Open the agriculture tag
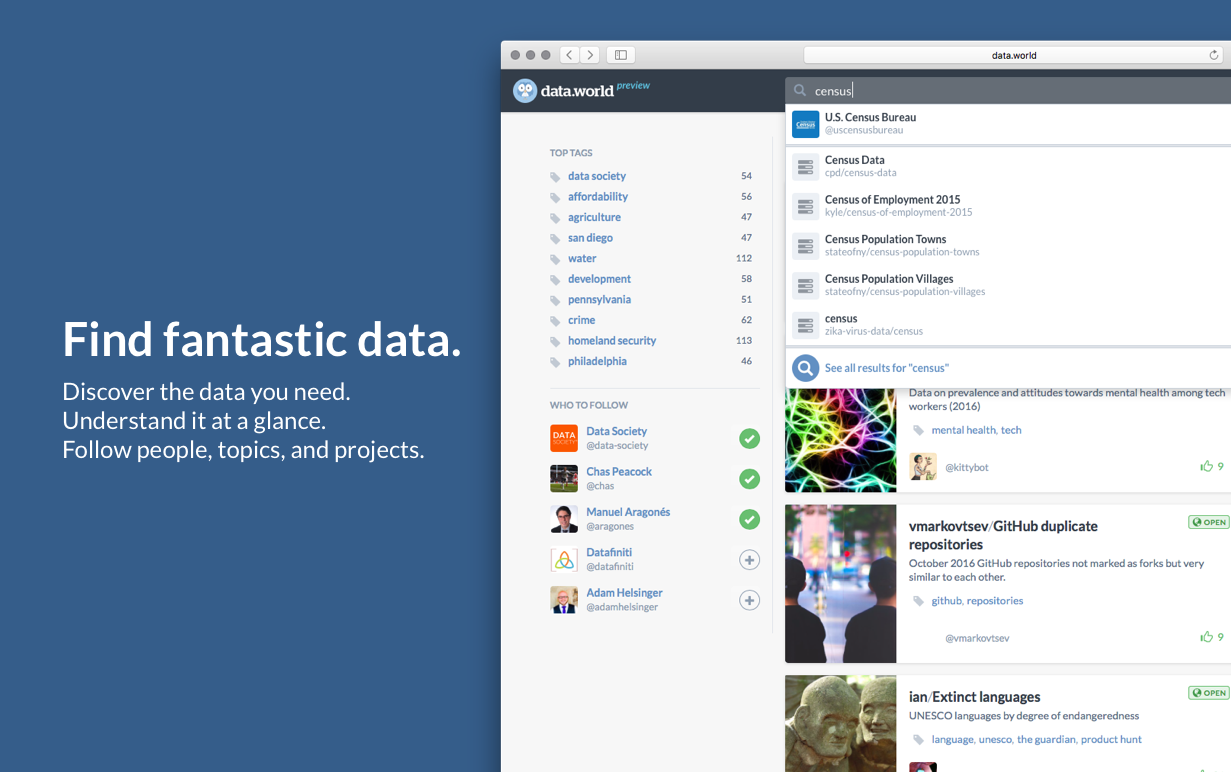The height and width of the screenshot is (772, 1231). [x=594, y=217]
